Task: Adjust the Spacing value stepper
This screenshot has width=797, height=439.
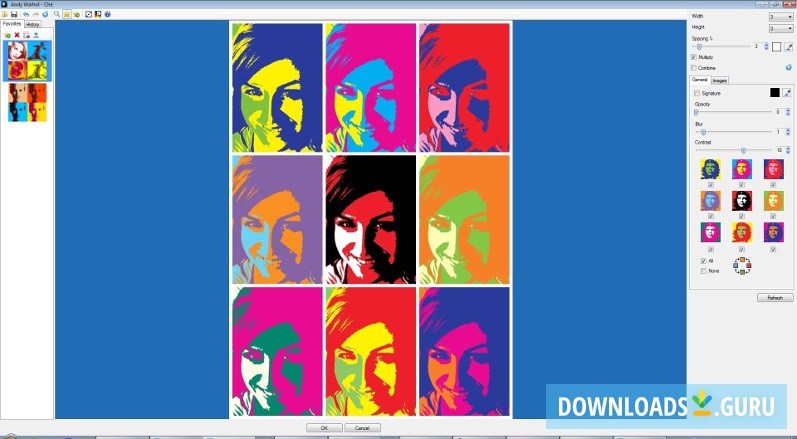Action: tap(767, 47)
